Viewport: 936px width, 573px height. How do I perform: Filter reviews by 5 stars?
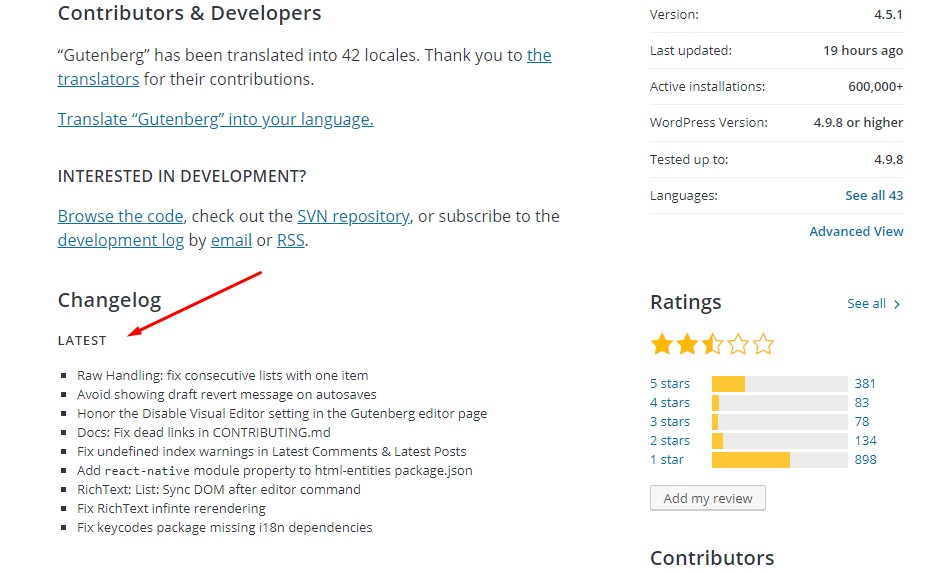pyautogui.click(x=670, y=383)
